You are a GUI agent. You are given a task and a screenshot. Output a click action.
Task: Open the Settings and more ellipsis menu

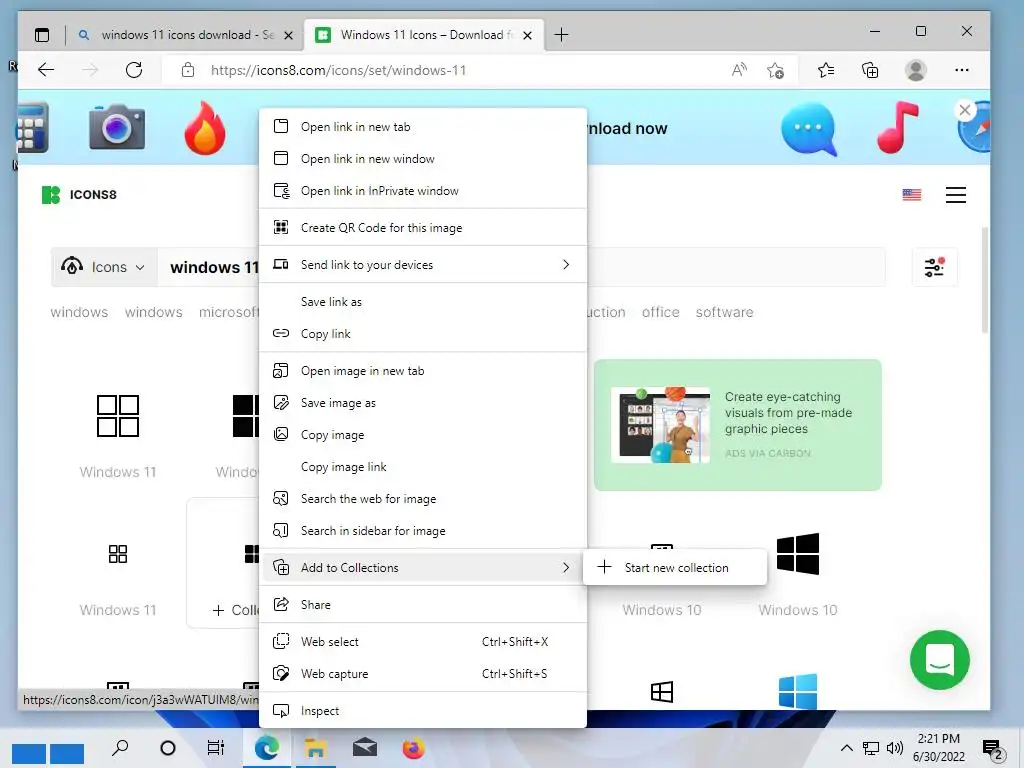(x=961, y=70)
